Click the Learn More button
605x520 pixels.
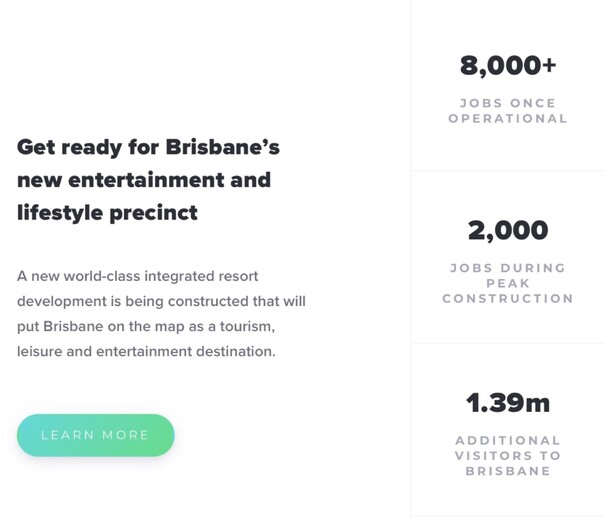point(96,435)
